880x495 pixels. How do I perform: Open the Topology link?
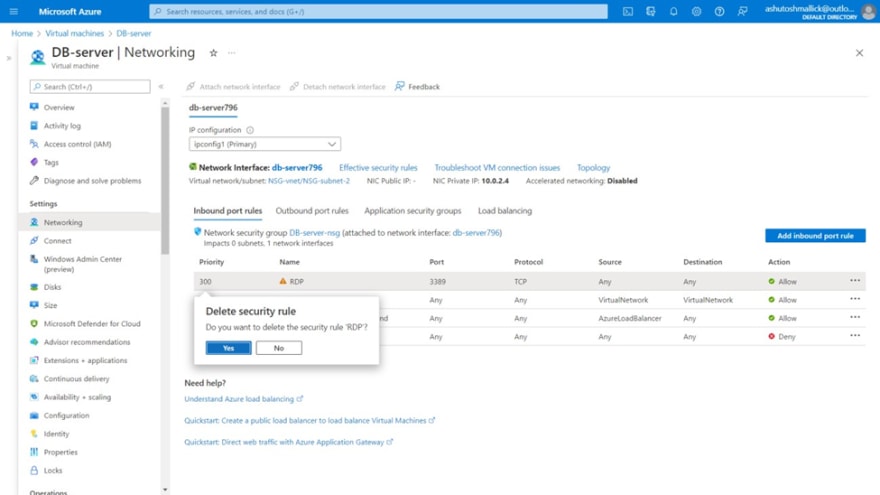(593, 168)
